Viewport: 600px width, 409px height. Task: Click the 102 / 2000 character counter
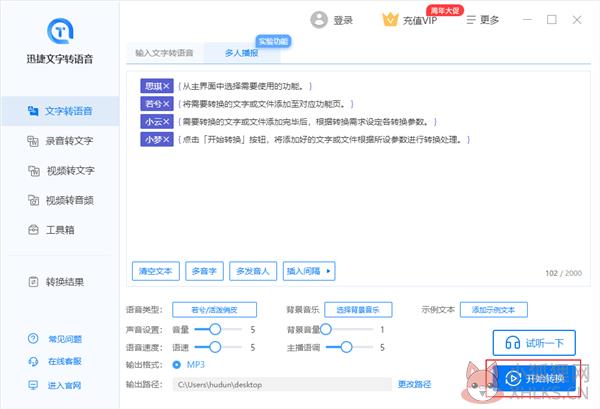coord(563,273)
